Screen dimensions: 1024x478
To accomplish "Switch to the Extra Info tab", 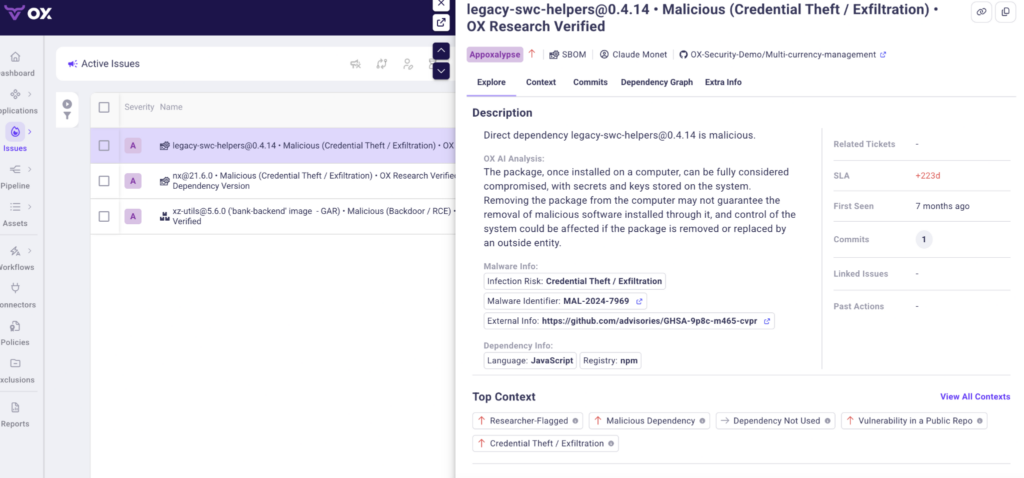I will (x=723, y=82).
